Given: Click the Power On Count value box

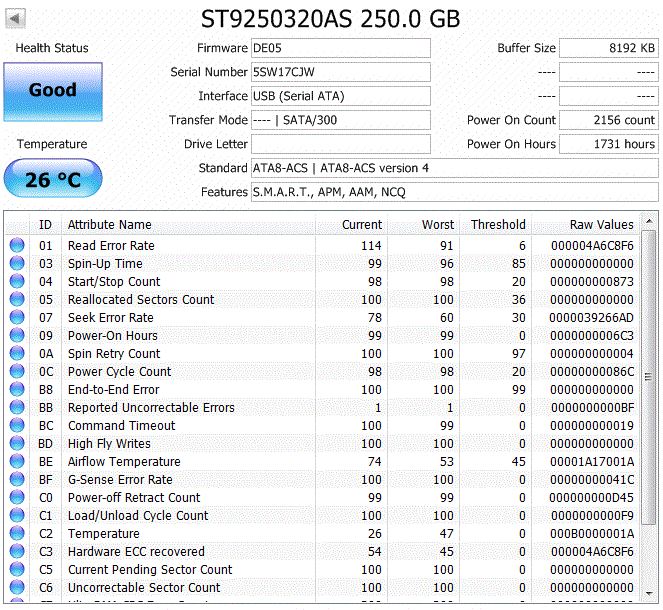Looking at the screenshot, I should (x=608, y=120).
